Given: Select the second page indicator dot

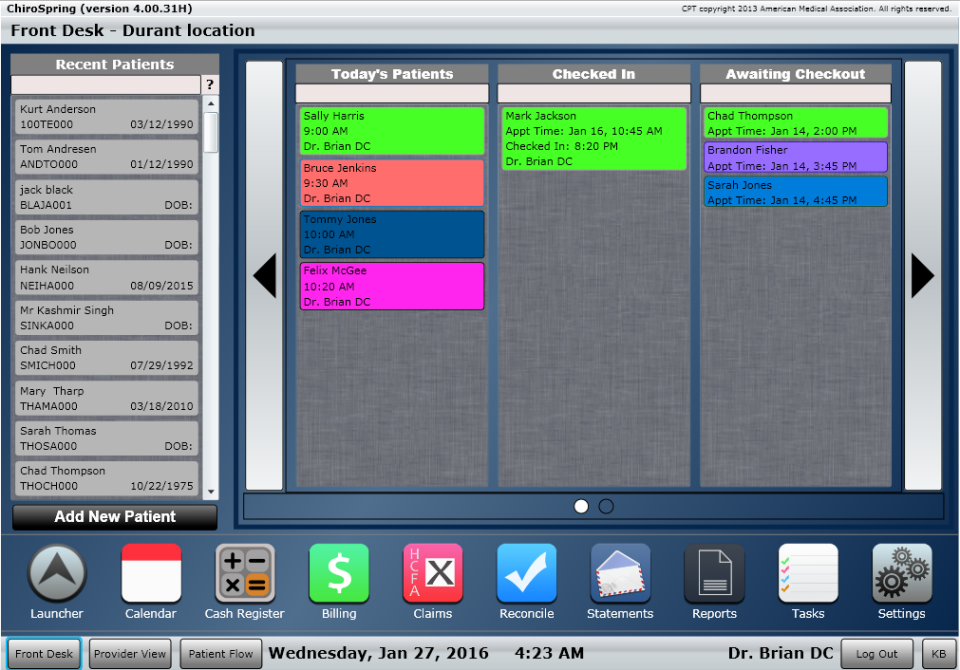Looking at the screenshot, I should 606,506.
